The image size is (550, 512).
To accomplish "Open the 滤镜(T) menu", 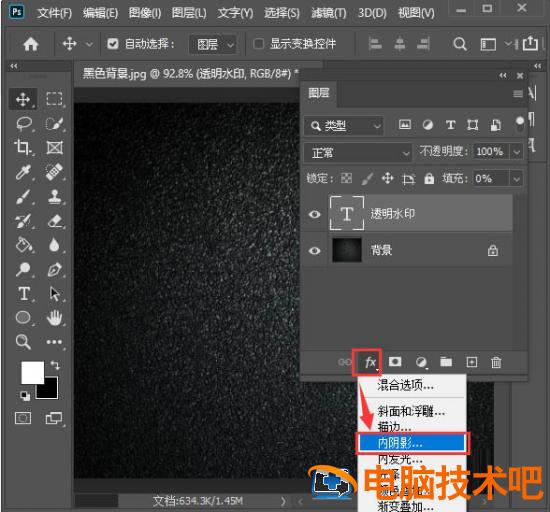I will [329, 13].
